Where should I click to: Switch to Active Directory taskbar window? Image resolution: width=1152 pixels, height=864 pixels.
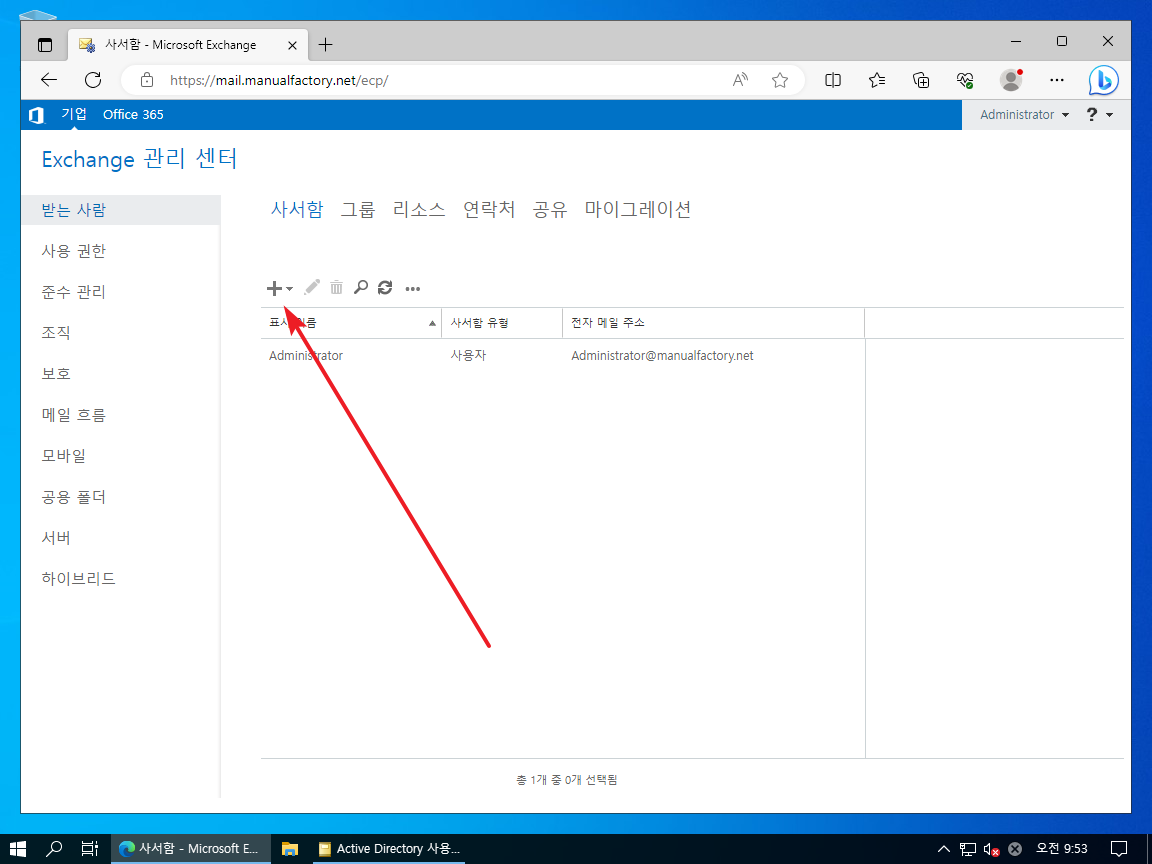coord(389,849)
